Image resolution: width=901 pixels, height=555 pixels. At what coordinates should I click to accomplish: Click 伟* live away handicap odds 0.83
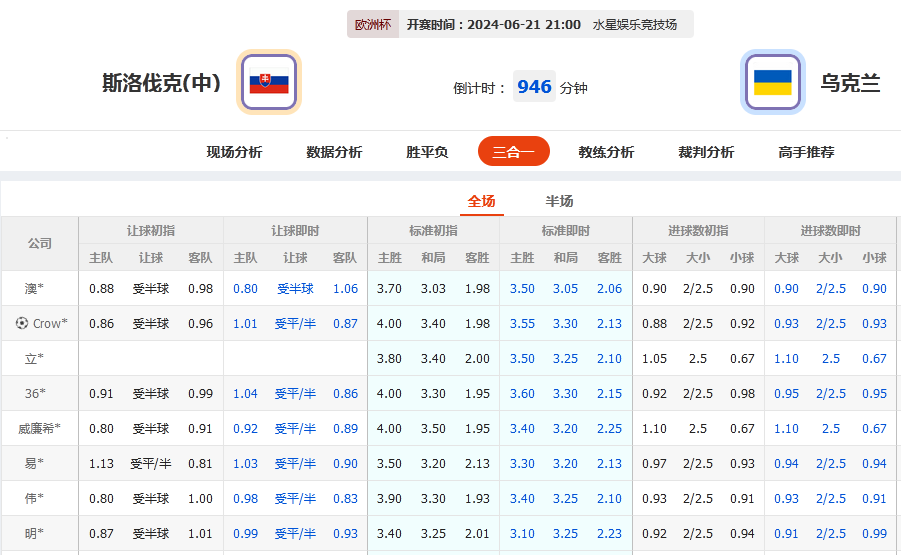coord(345,499)
